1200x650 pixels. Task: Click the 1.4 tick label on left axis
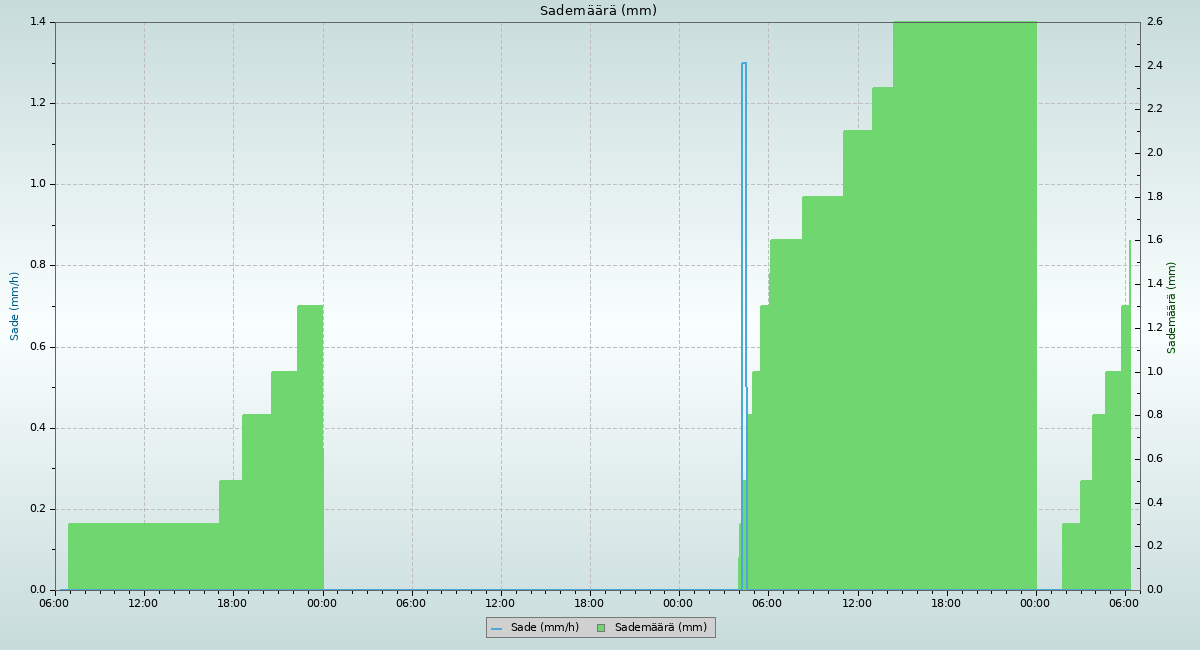[x=39, y=22]
